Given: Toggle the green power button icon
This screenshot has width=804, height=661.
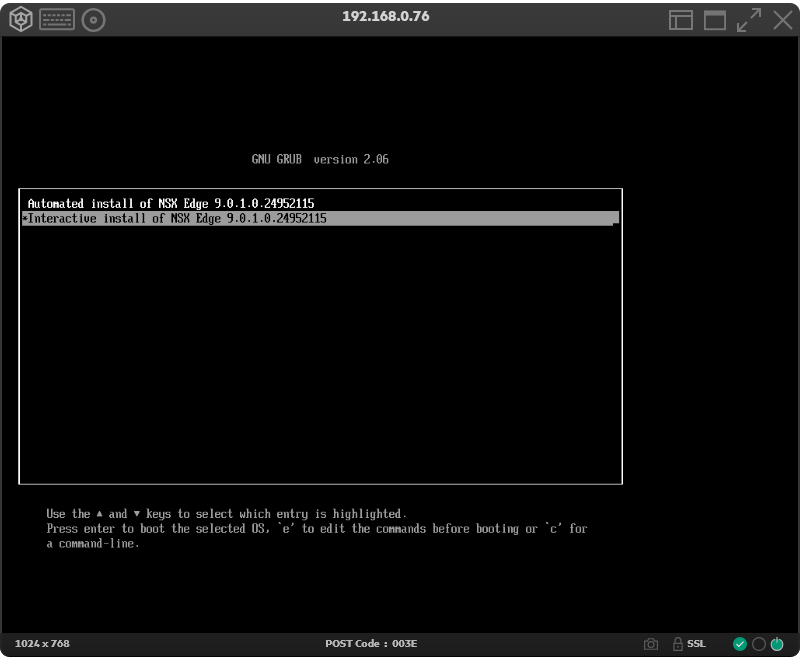Looking at the screenshot, I should click(x=777, y=644).
